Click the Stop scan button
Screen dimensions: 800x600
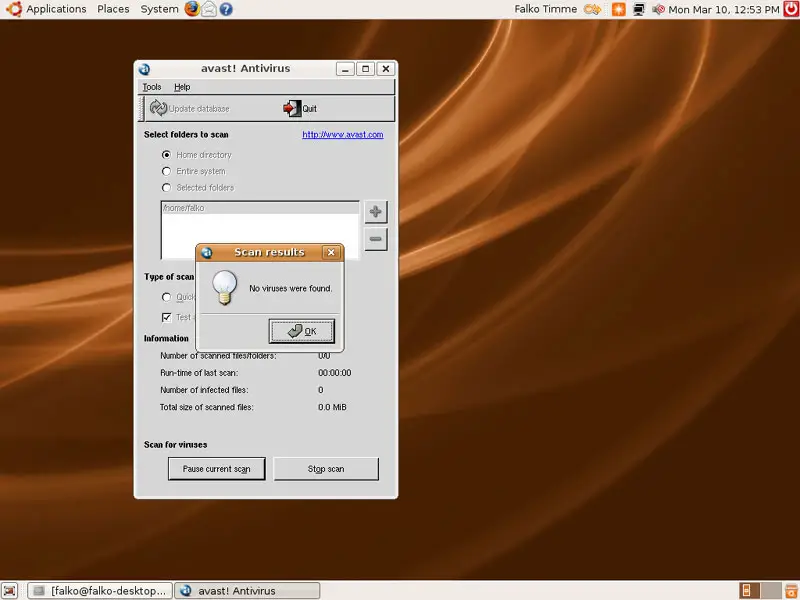[326, 469]
